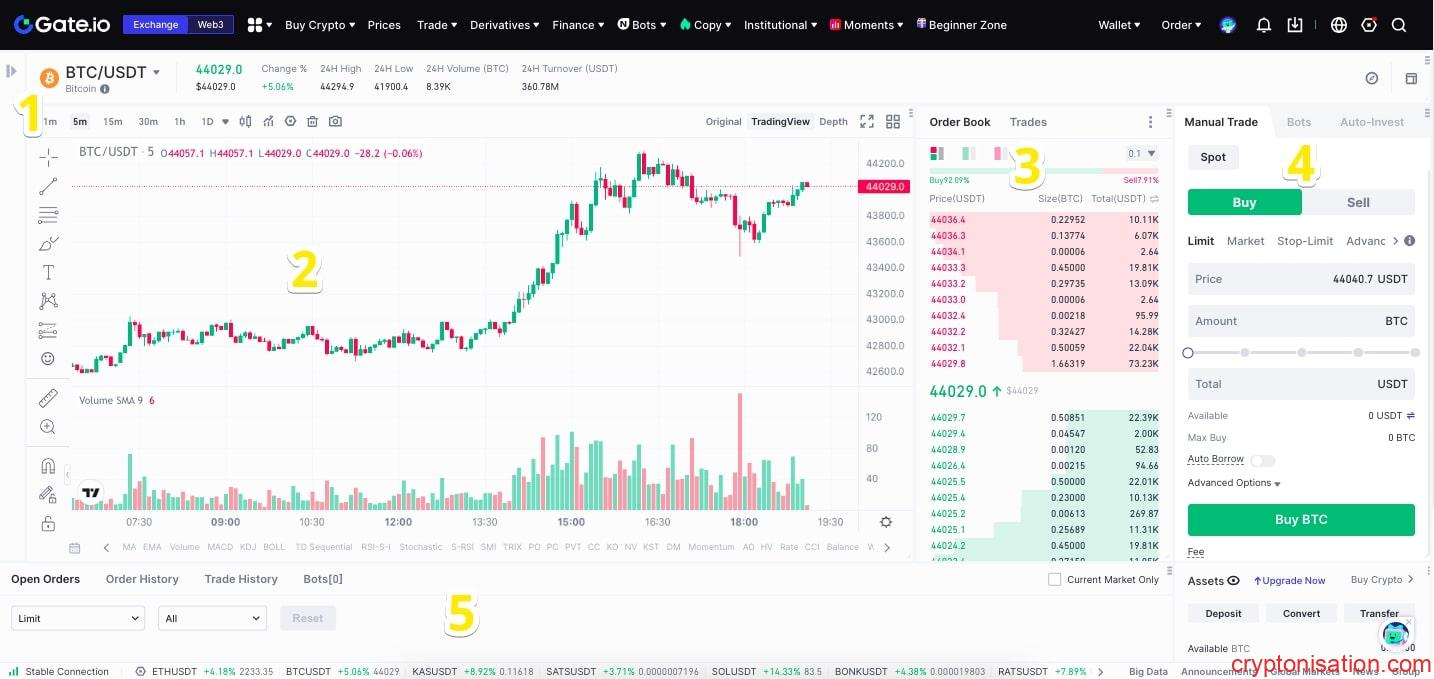This screenshot has height=679, width=1434.
Task: Open the notifications bell
Action: click(x=1264, y=25)
